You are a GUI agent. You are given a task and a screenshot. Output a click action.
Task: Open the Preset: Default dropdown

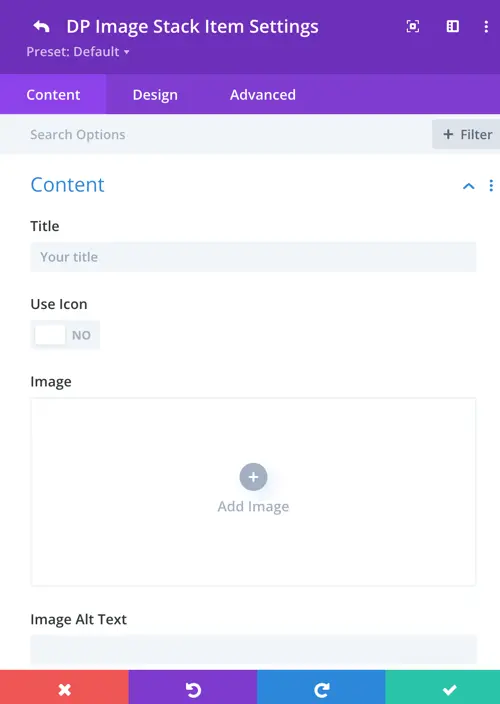(x=78, y=52)
